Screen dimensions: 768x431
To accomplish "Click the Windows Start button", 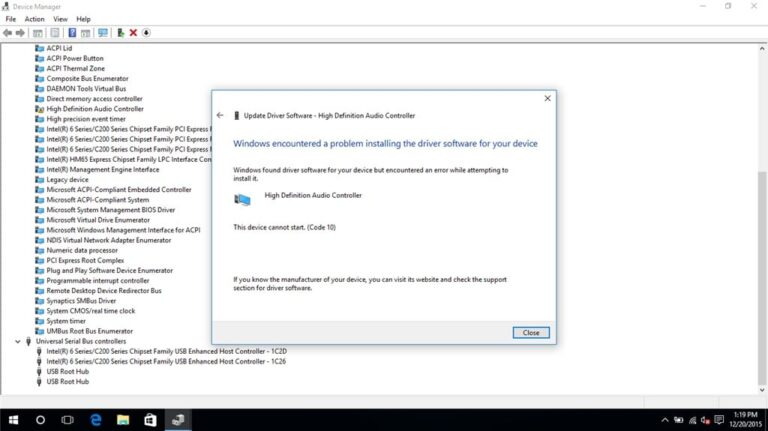I will coord(14,420).
